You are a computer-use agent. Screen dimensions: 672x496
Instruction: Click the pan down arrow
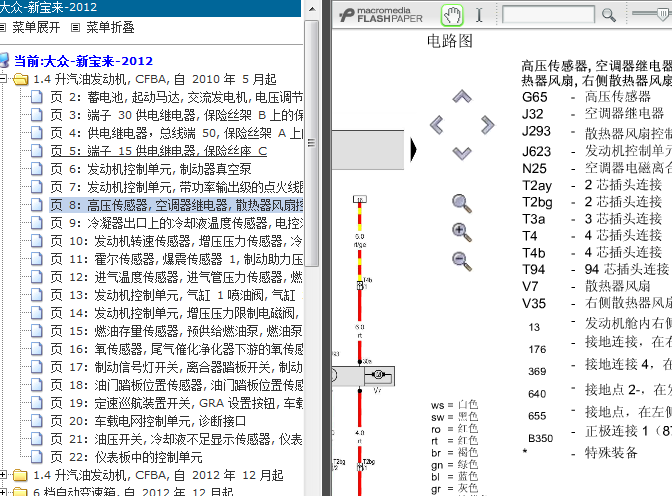click(x=462, y=153)
